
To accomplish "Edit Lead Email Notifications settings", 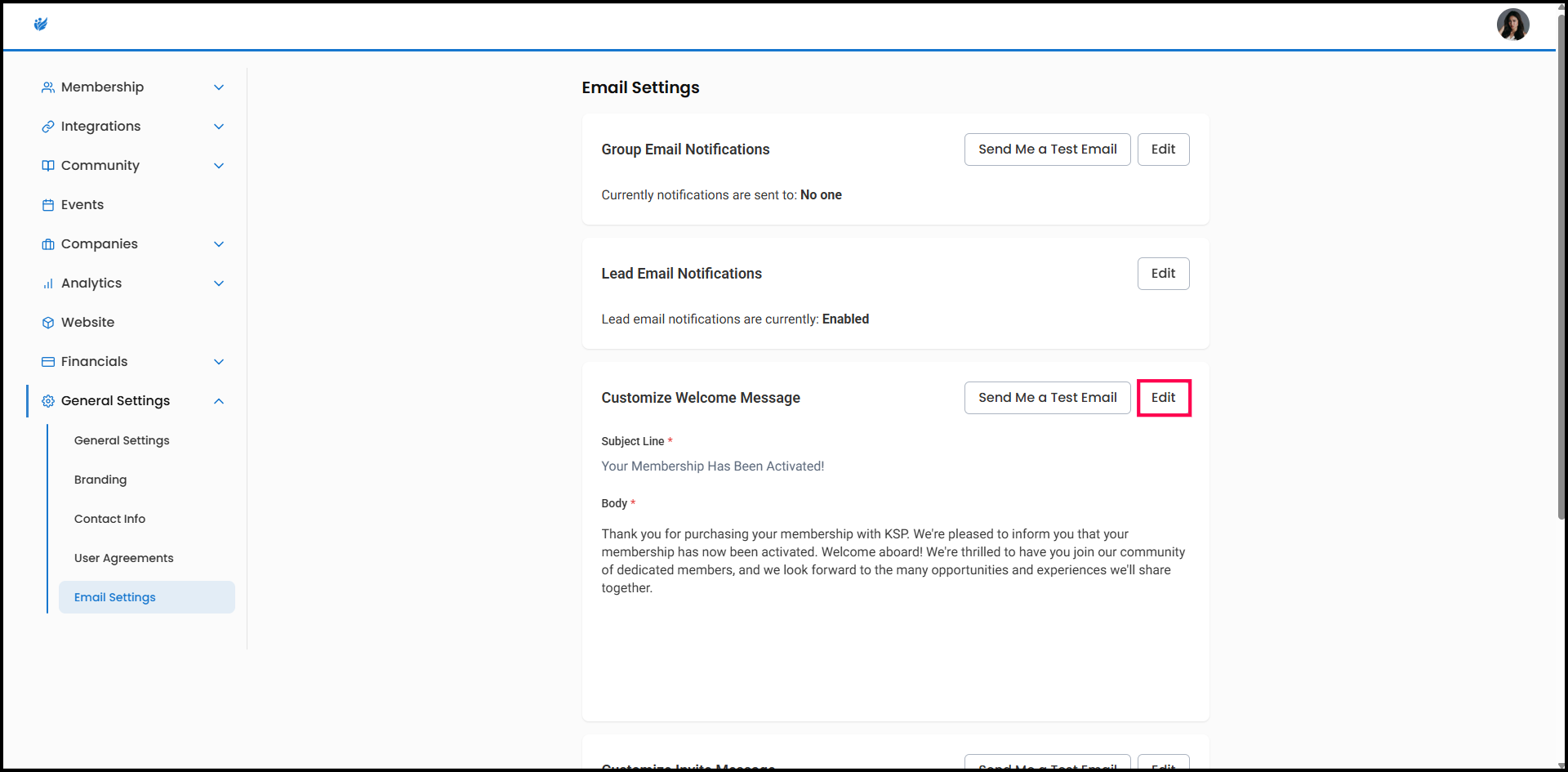I will click(x=1163, y=274).
